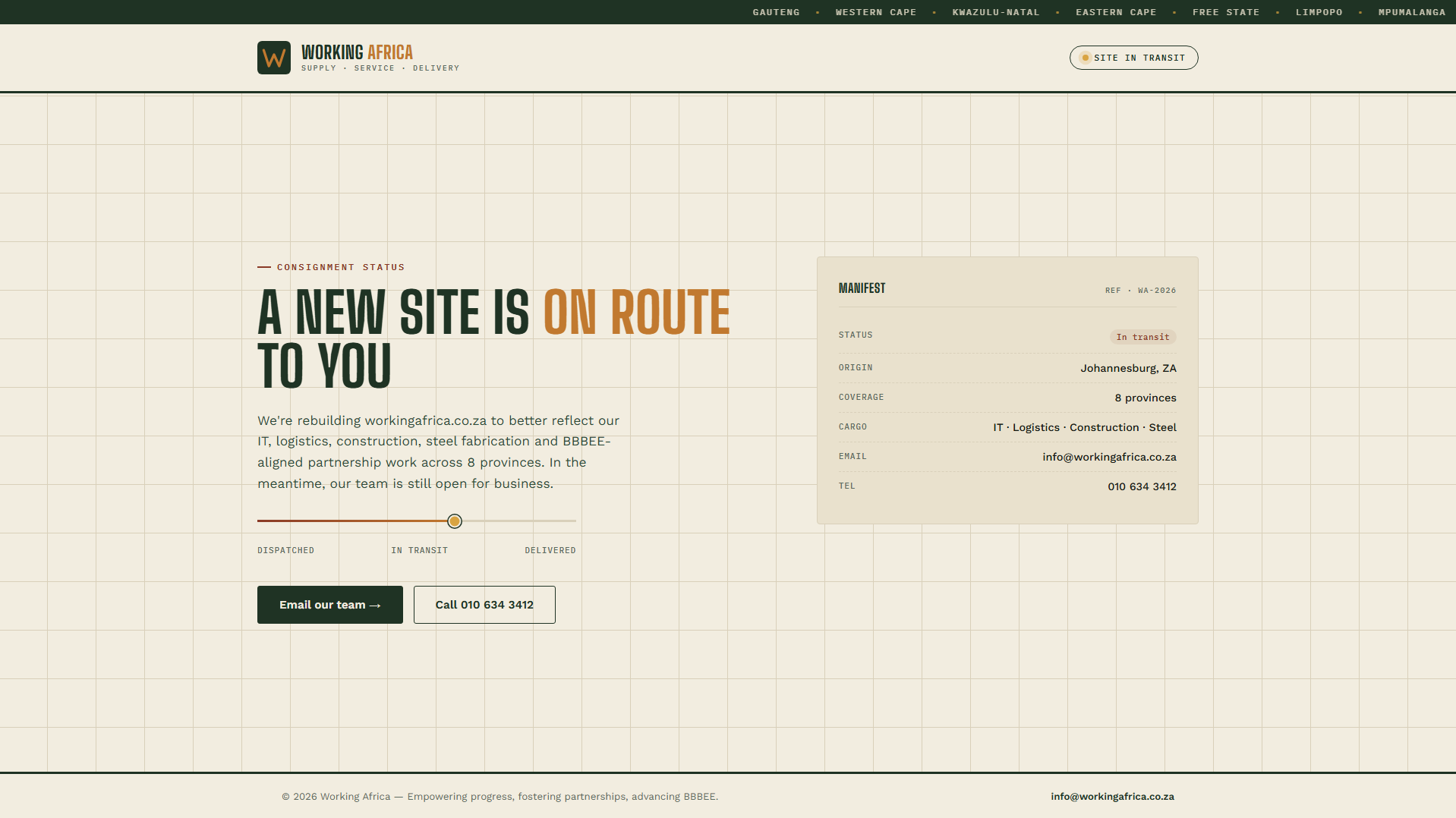
Task: Click the Delivered stage label
Action: tap(550, 551)
